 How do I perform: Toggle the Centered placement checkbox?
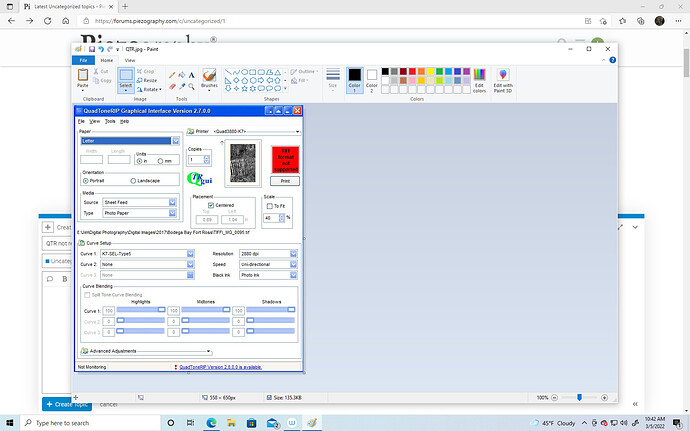click(x=211, y=205)
